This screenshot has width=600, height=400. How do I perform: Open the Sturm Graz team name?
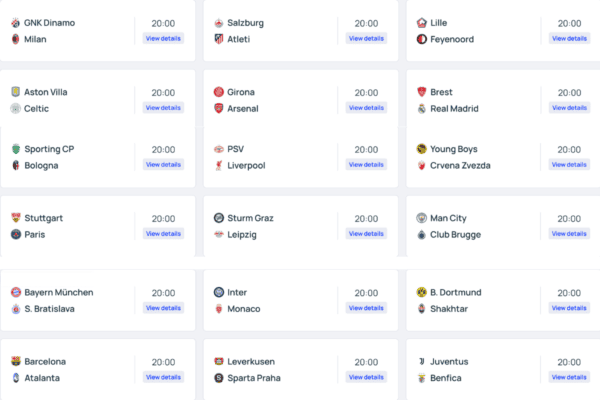click(x=250, y=218)
